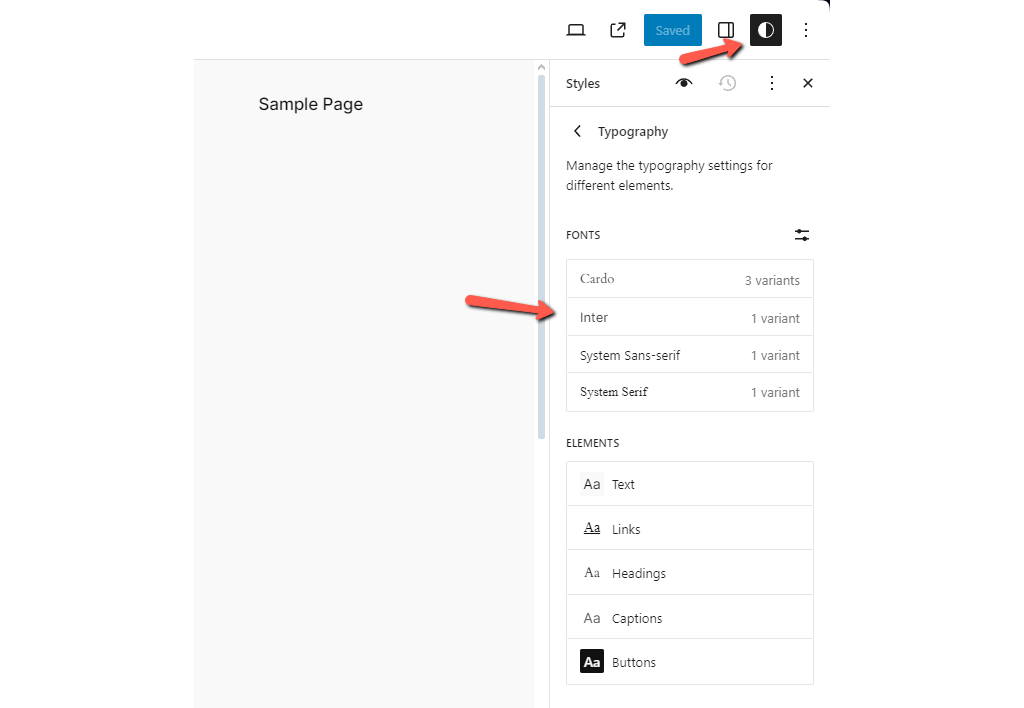Screen dimensions: 1024x708
Task: Go back from Typography with the chevron
Action: 577,131
